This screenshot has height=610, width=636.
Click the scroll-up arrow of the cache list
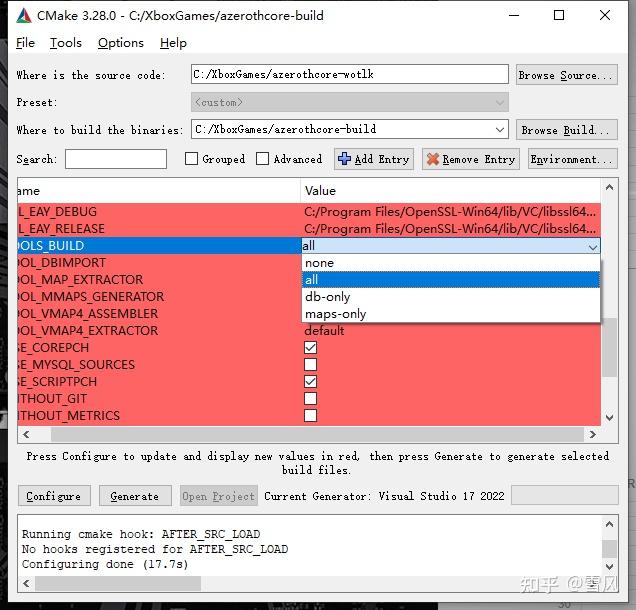tap(610, 189)
